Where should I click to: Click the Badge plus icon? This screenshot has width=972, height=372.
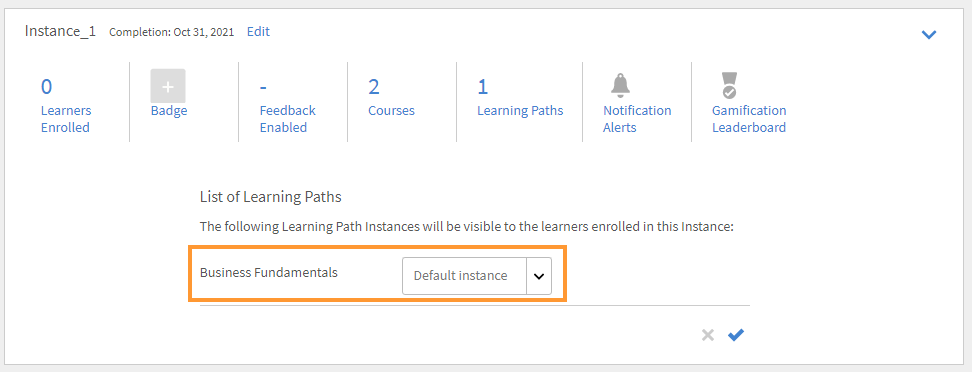(168, 86)
